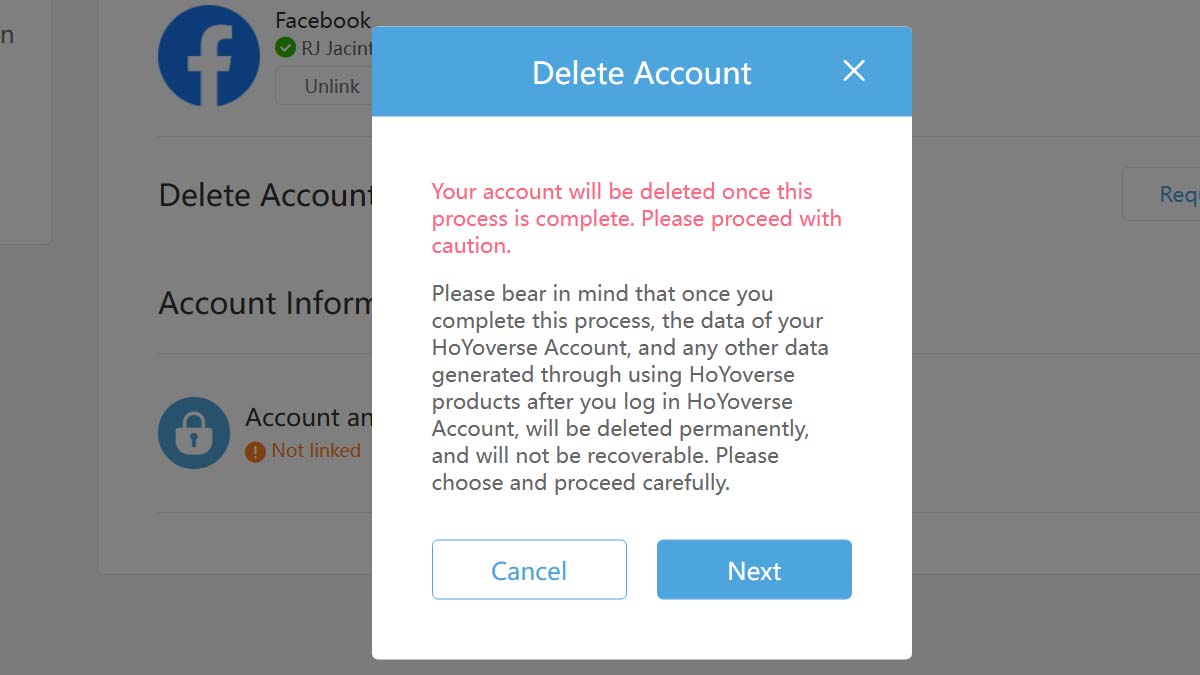Click the cut-off left sidebar item
Image resolution: width=1200 pixels, height=675 pixels.
(x=8, y=35)
